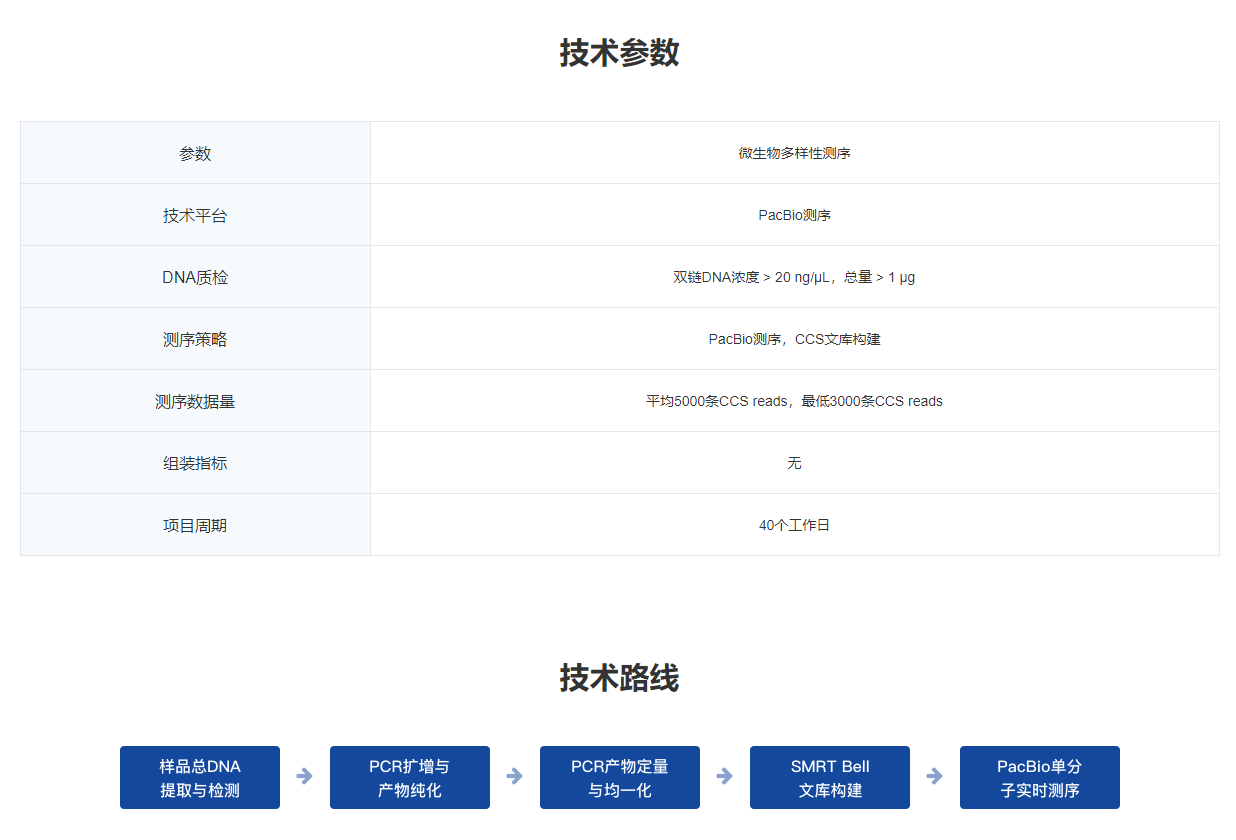Click the PCR产物定量与均一化 step
Screen dimensions: 1236x840
620,777
